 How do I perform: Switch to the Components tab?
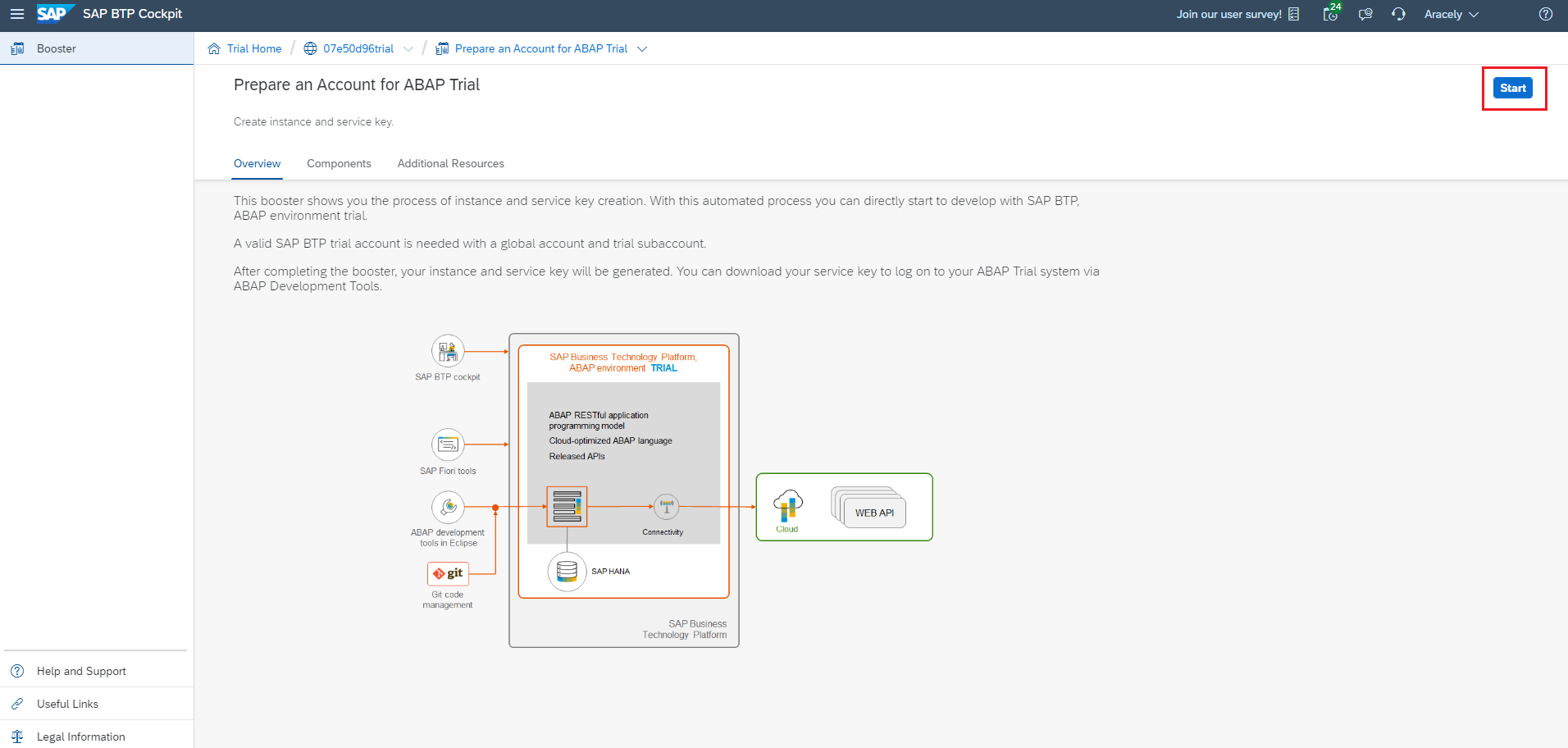coord(339,163)
